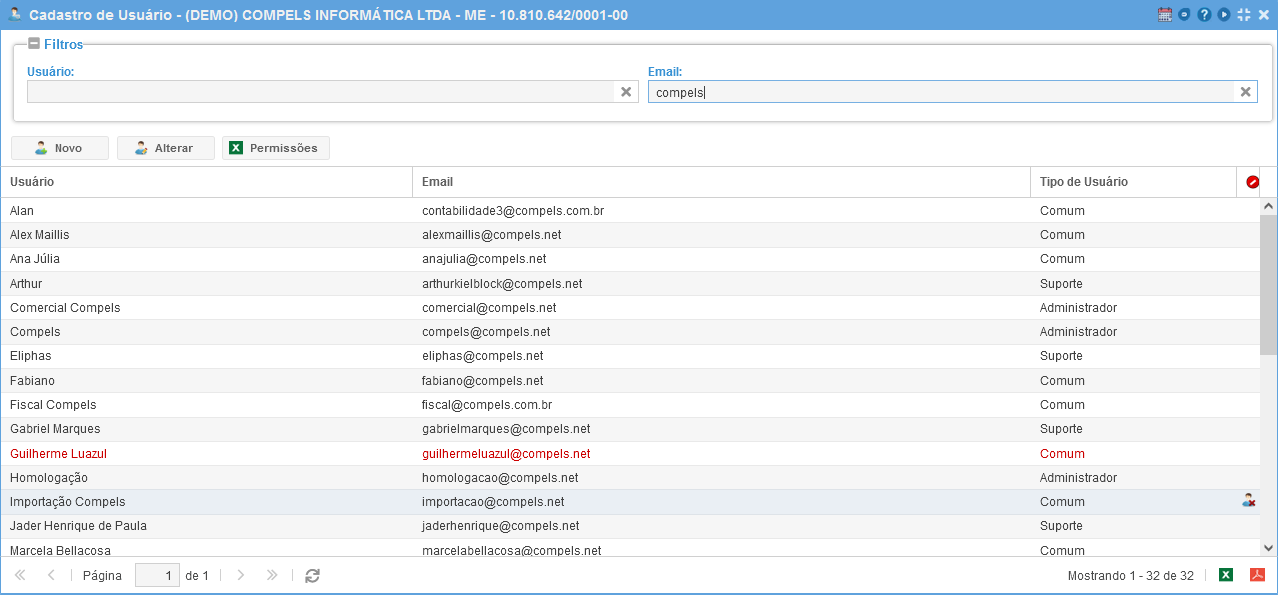Click the play video icon in title bar
The width and height of the screenshot is (1278, 595).
point(1224,15)
